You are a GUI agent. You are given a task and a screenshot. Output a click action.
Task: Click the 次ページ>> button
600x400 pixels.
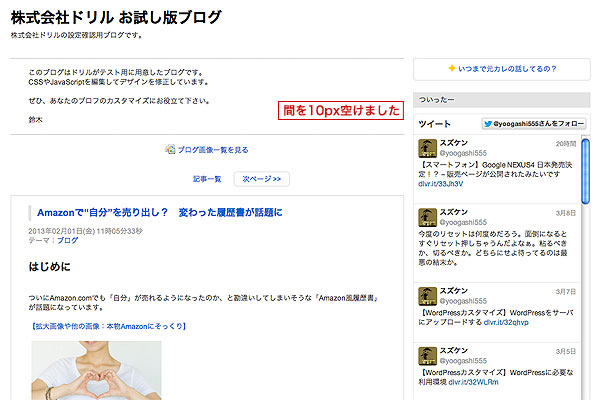tap(262, 179)
